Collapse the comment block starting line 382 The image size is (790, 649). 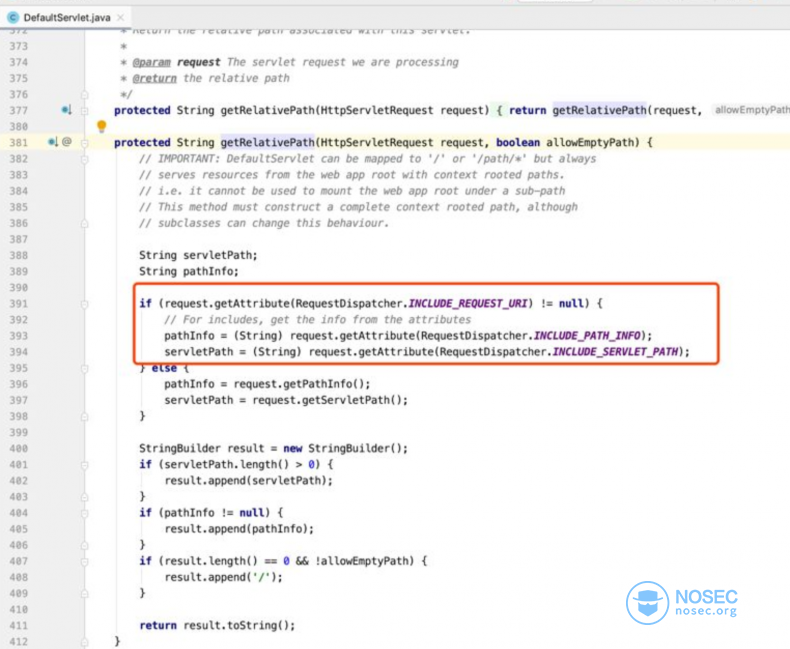pos(85,159)
